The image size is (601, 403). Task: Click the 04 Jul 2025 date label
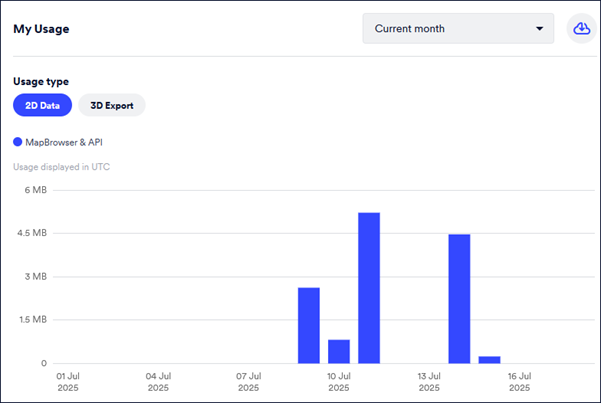(158, 382)
